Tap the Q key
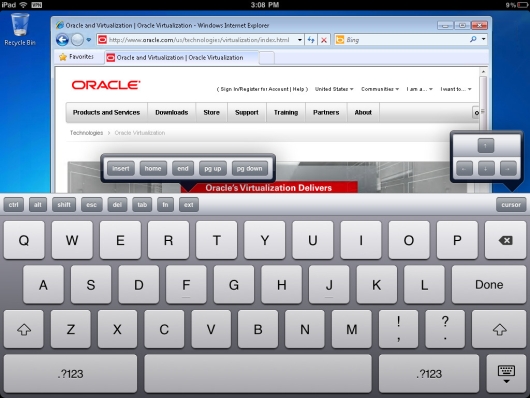This screenshot has height=398, width=530. click(24, 240)
